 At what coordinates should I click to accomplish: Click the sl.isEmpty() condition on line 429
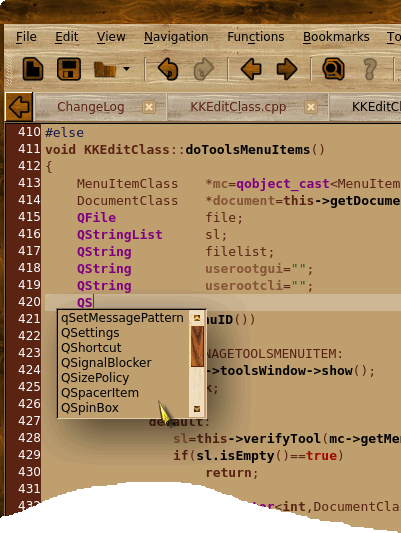[x=243, y=455]
